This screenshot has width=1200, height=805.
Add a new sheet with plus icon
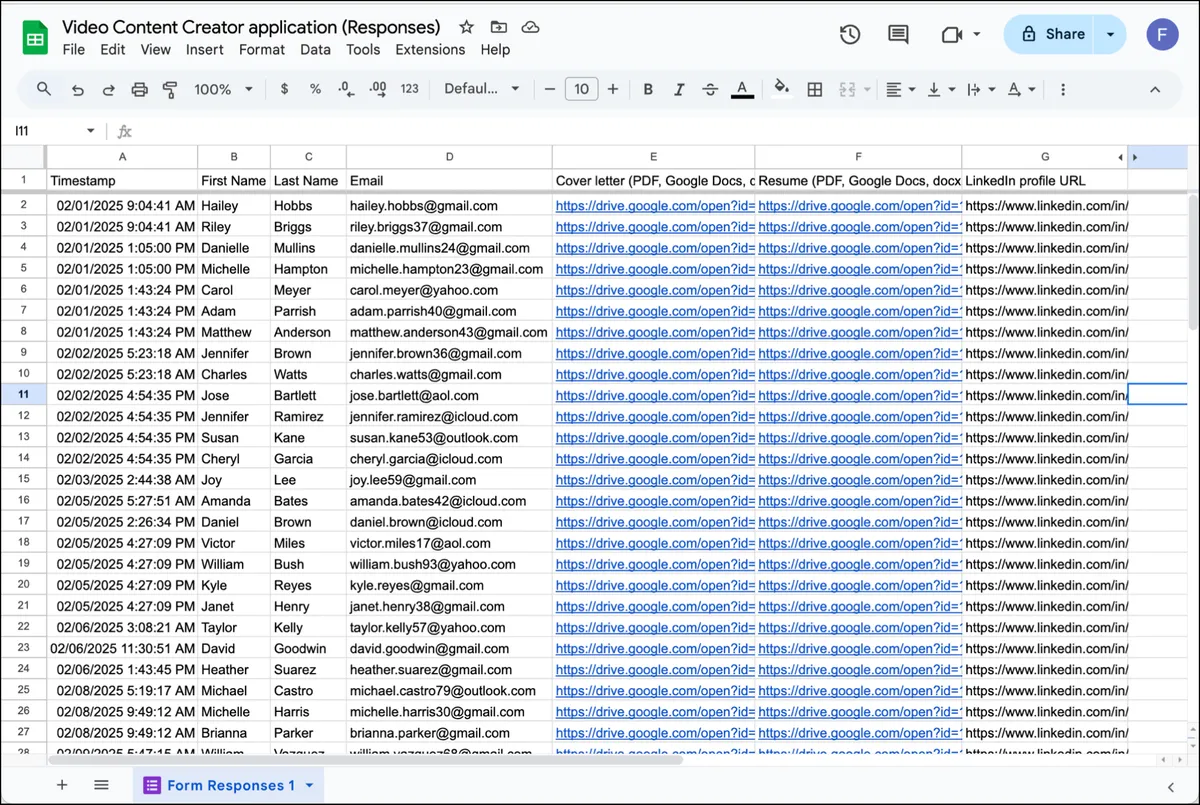[62, 785]
